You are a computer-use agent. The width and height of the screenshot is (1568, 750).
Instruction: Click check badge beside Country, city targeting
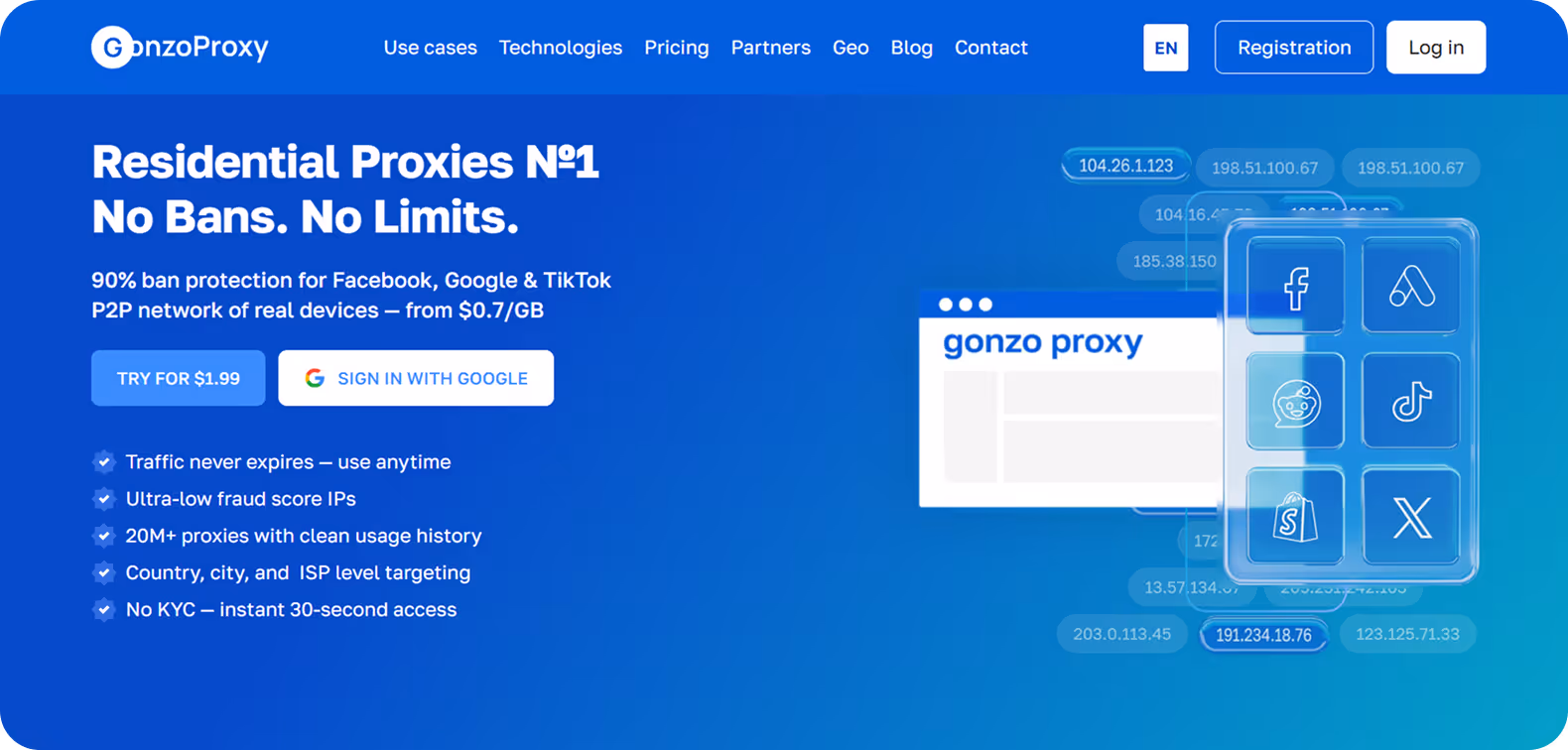(x=104, y=572)
